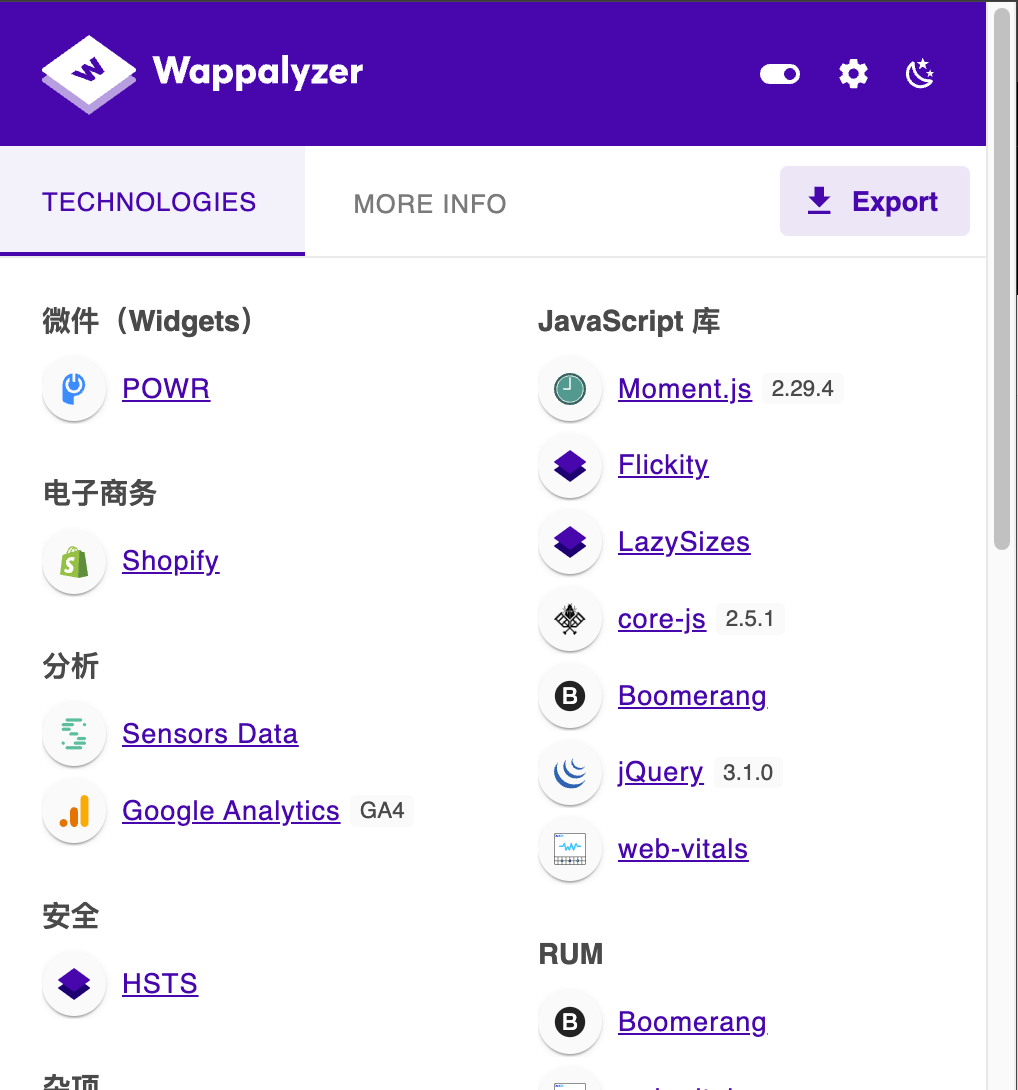Screen dimensions: 1018x1090
Task: Click the Wappalyzer logo icon
Action: (88, 74)
